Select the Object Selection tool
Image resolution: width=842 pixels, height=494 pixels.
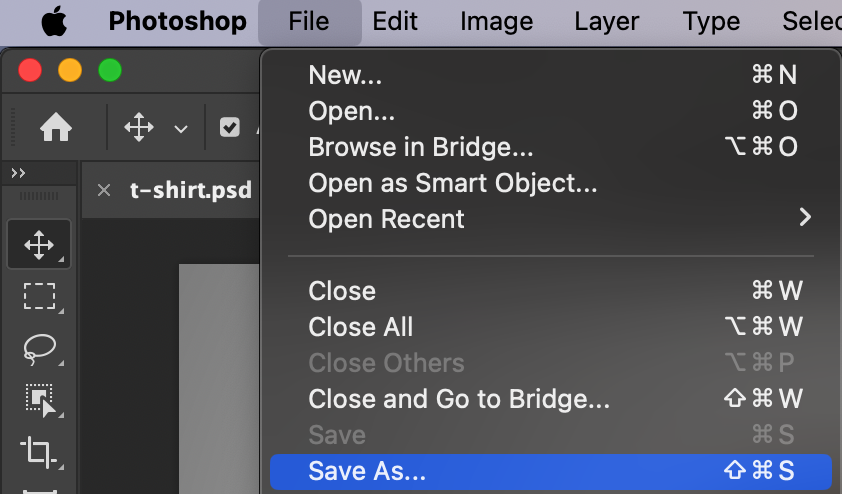tap(41, 400)
